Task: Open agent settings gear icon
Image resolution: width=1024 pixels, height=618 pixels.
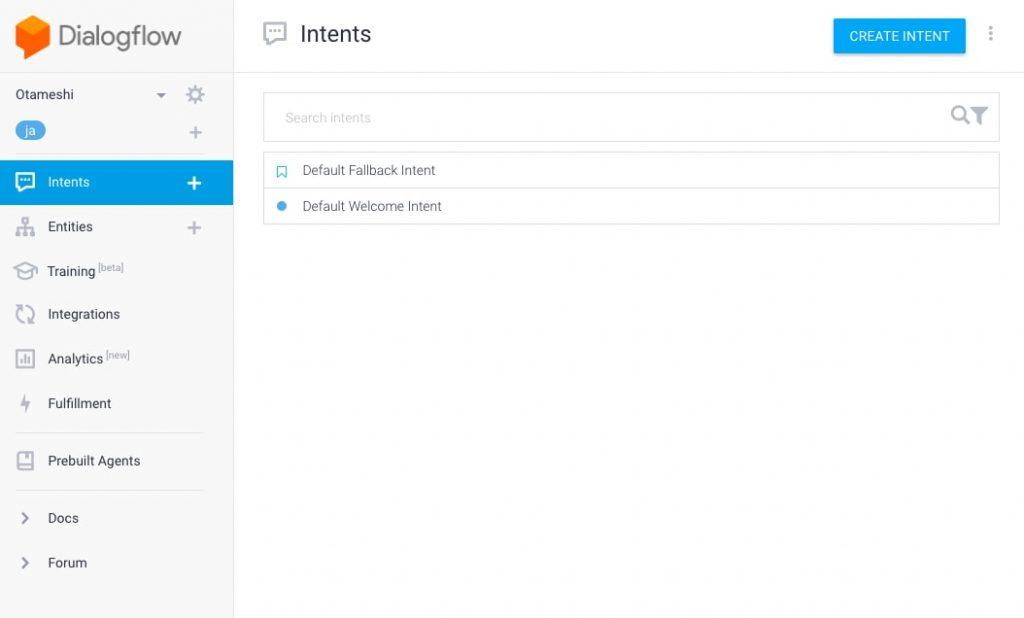Action: (x=195, y=95)
